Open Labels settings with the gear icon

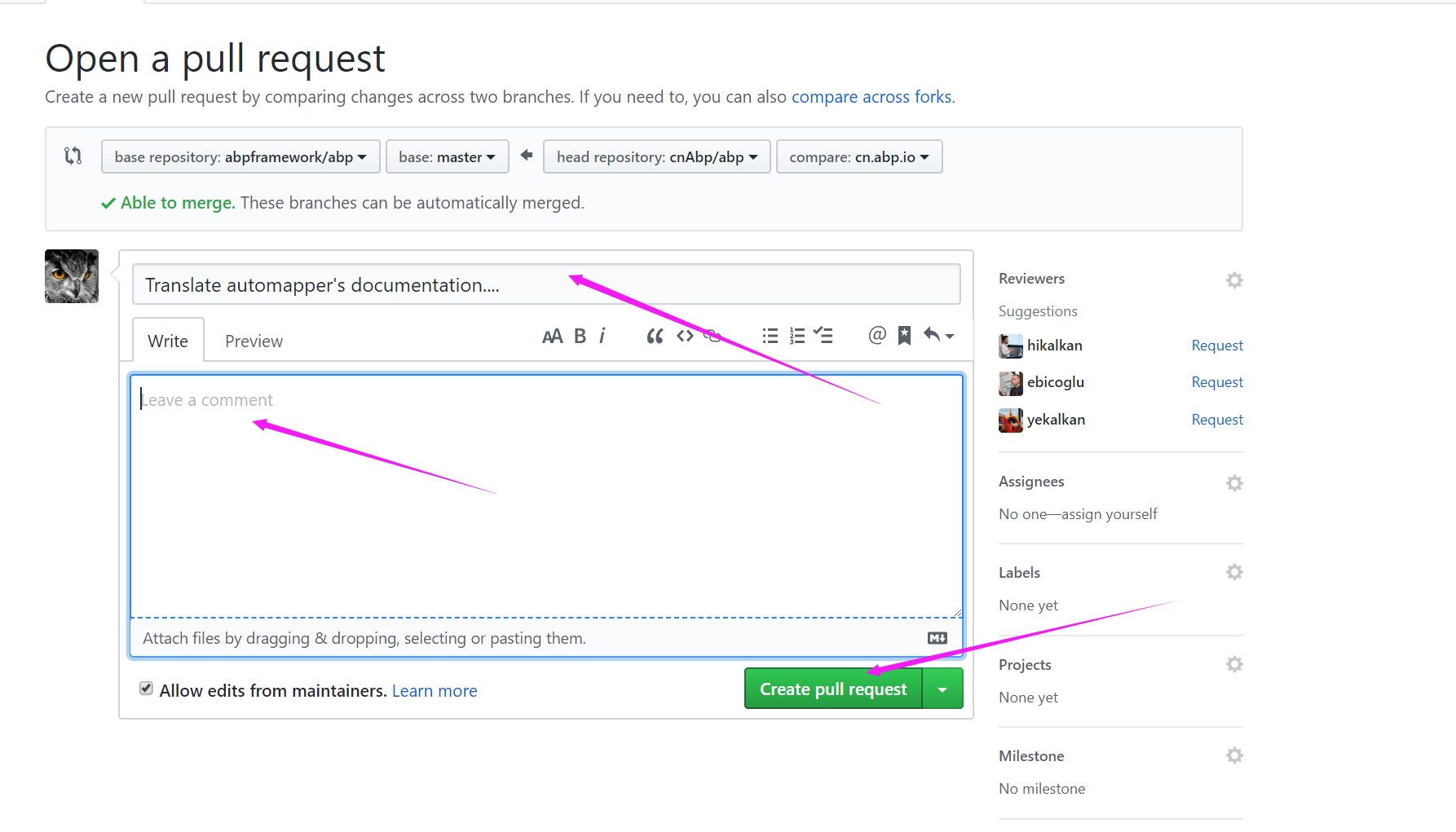pyautogui.click(x=1233, y=571)
